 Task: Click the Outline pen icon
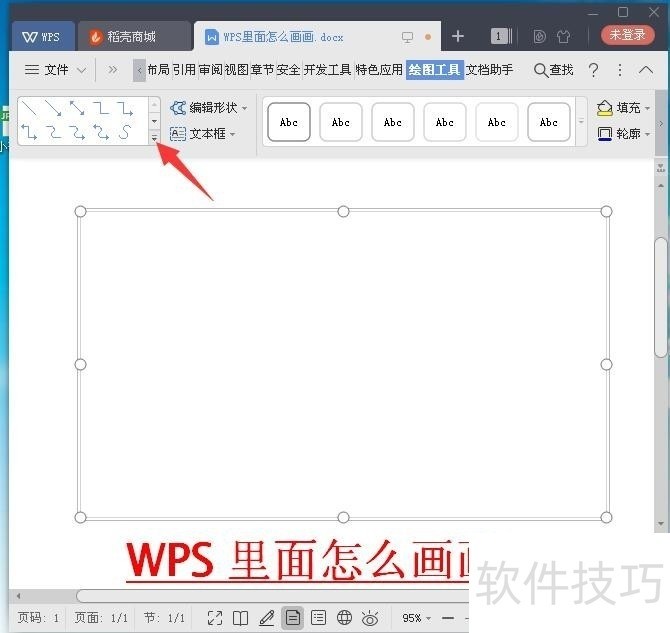605,134
